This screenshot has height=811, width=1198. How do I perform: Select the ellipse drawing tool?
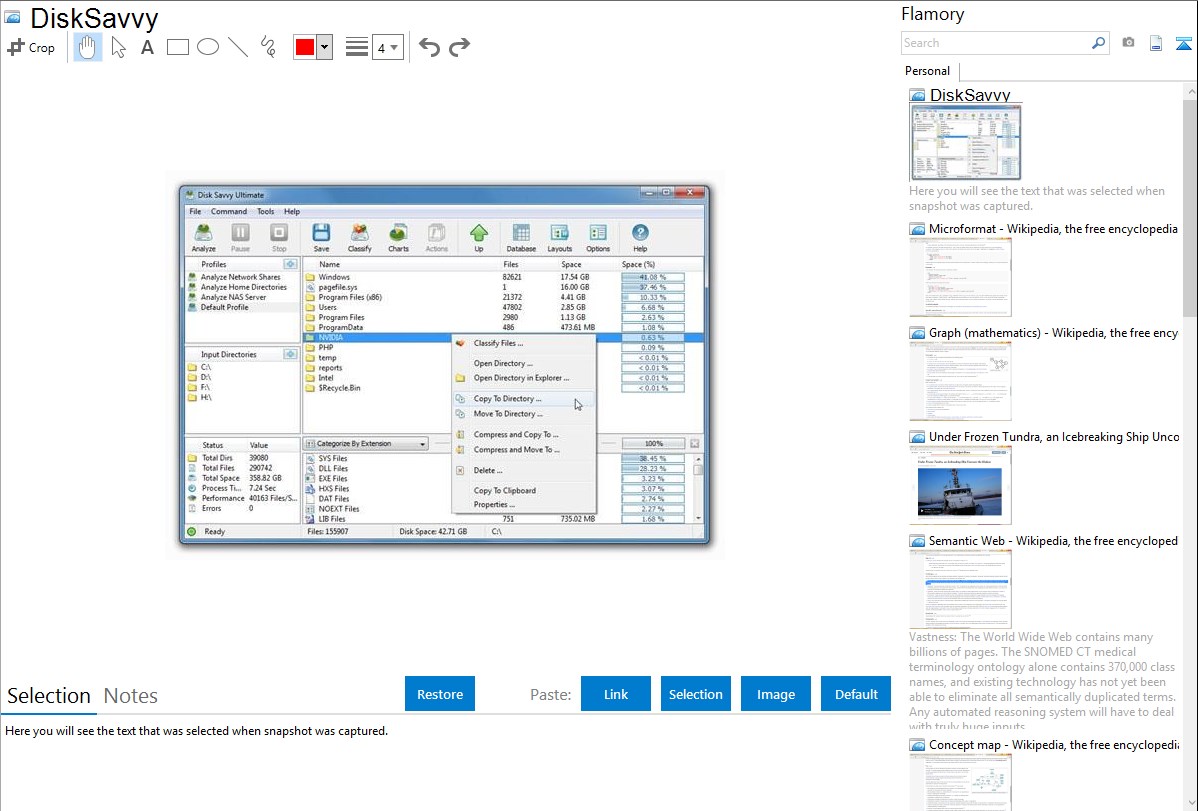(208, 47)
